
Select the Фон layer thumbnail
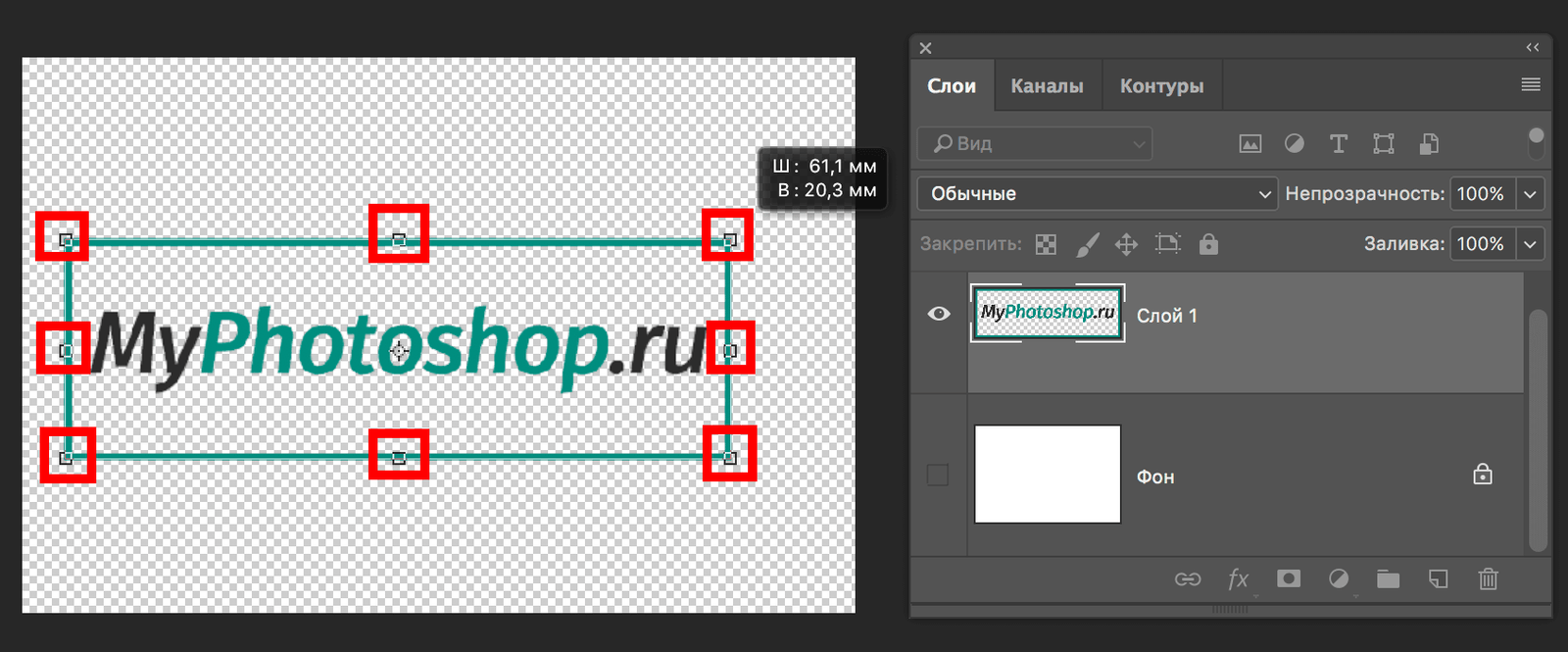[1047, 475]
